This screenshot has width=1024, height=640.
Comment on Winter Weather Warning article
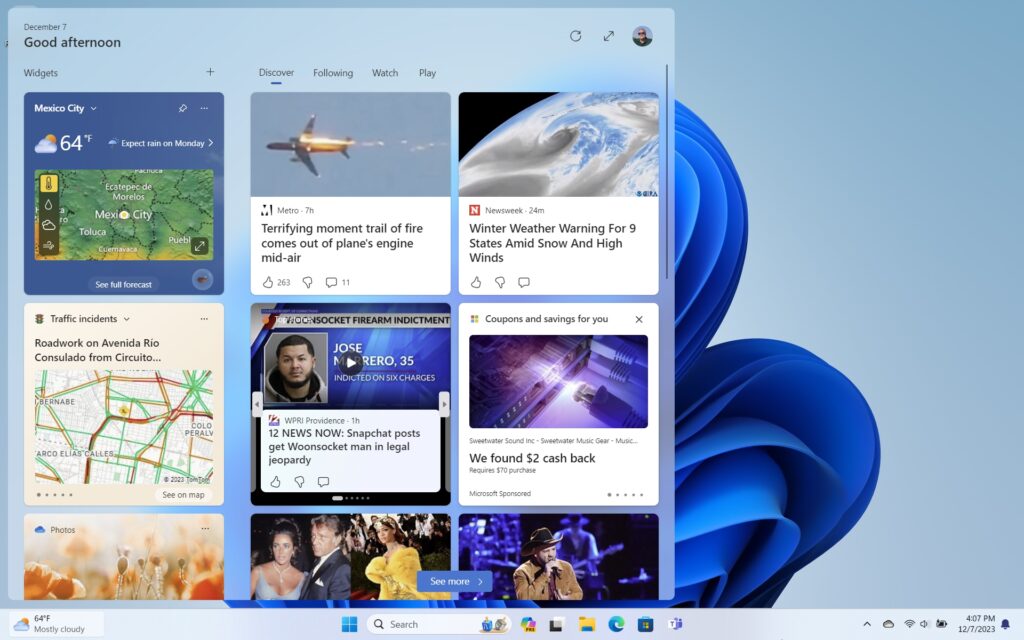[524, 282]
